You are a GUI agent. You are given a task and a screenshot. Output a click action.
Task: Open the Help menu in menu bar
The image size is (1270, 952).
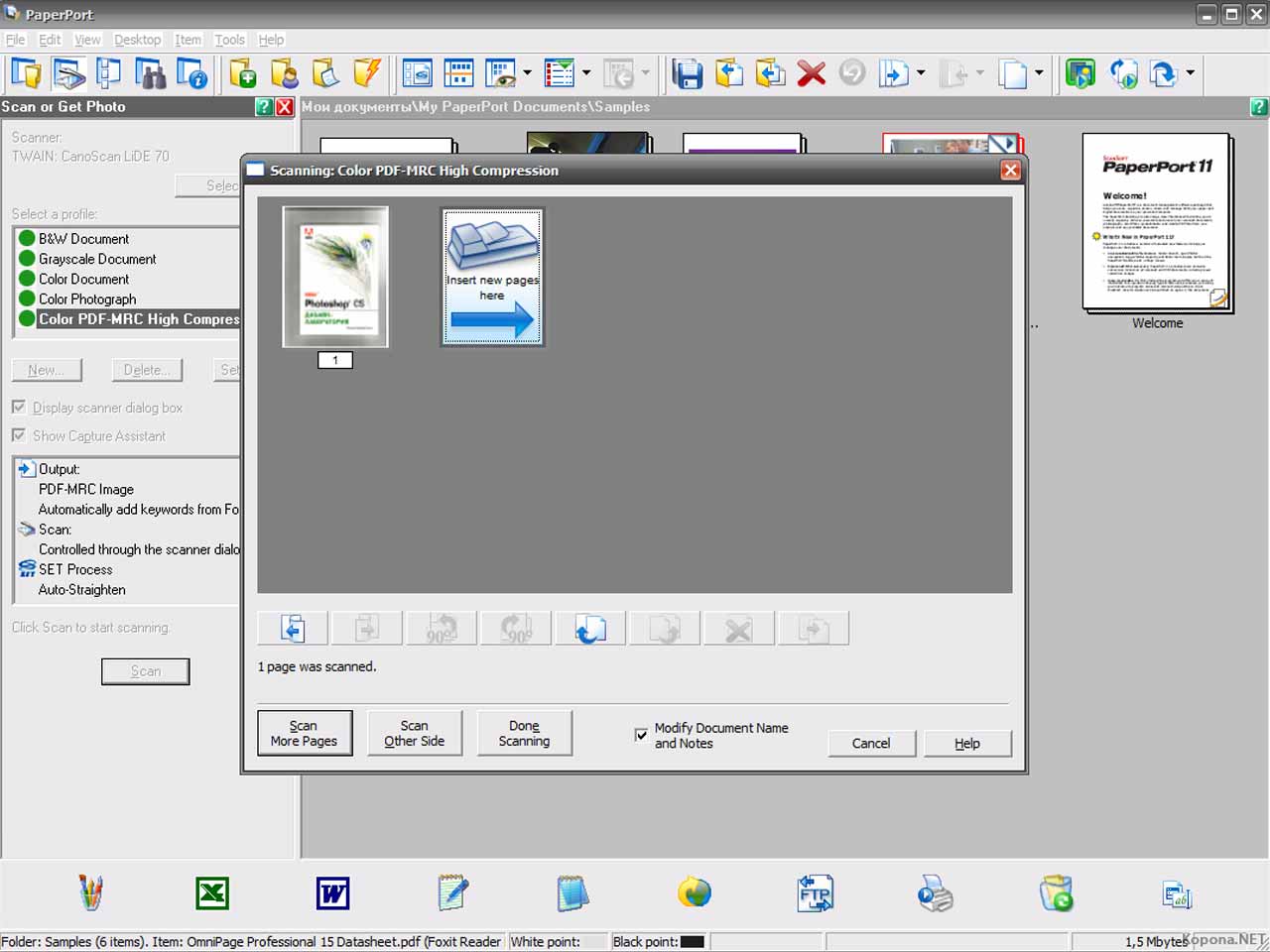(271, 40)
